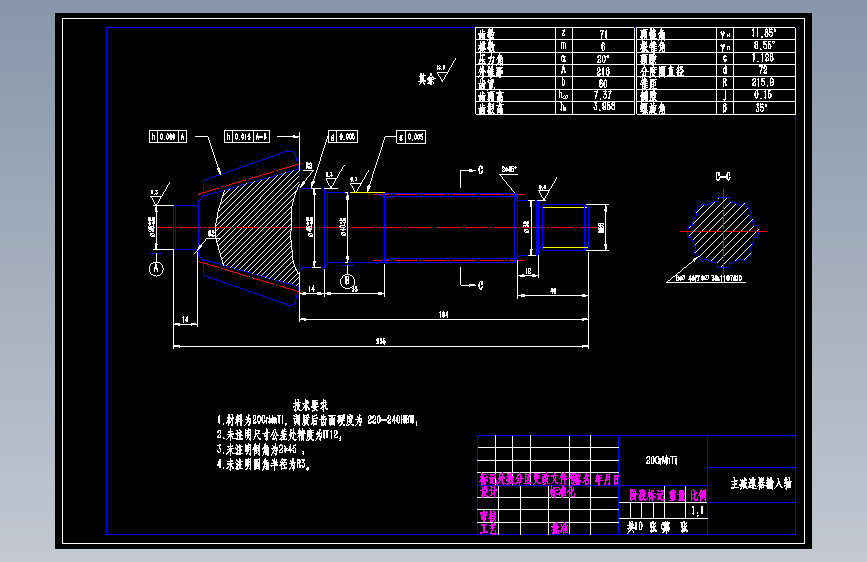
Task: Click the 14 dimension below the left shaft end
Action: [x=185, y=319]
